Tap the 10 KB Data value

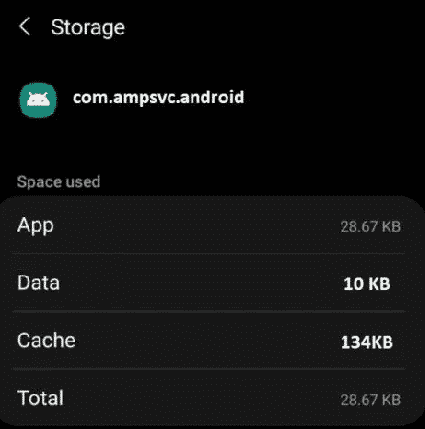tap(367, 284)
